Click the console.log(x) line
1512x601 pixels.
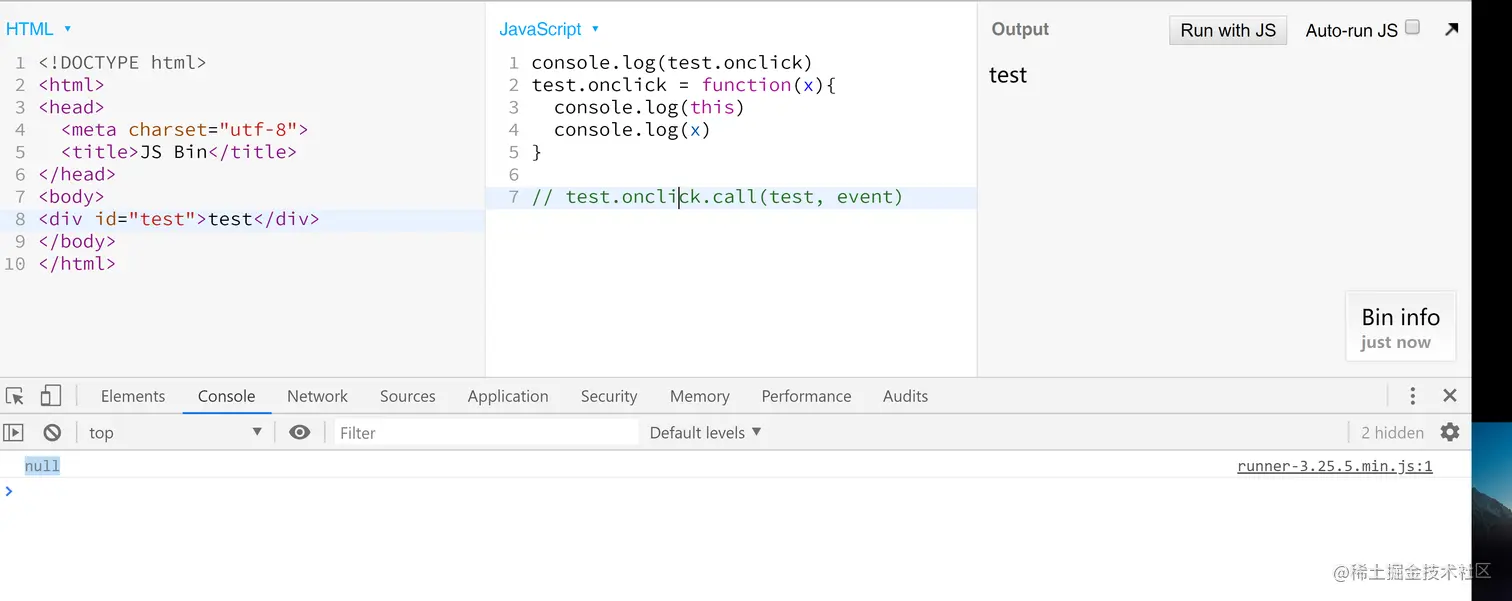[632, 129]
